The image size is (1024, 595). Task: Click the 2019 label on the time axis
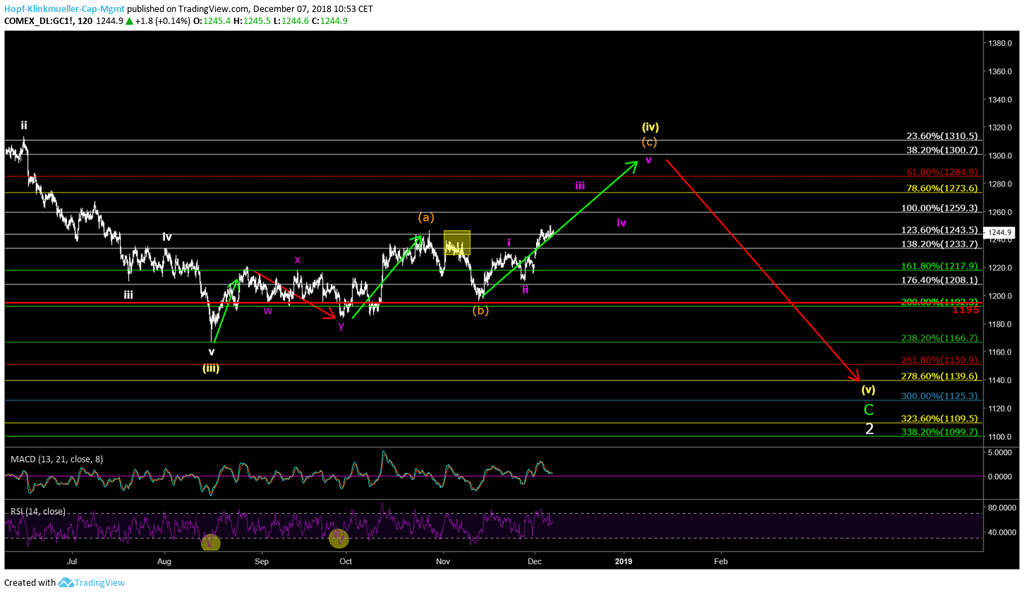(x=623, y=563)
